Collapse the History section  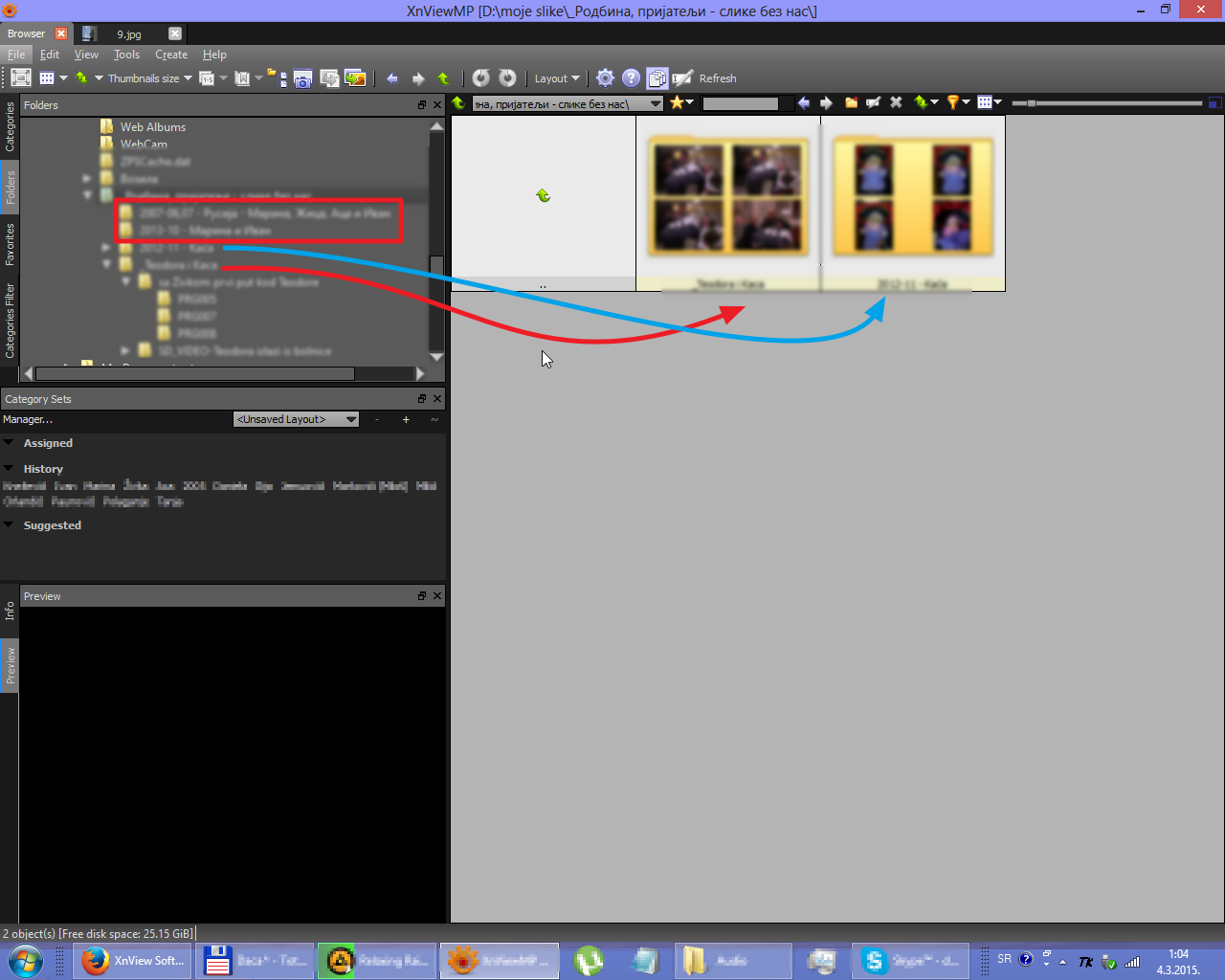click(9, 469)
